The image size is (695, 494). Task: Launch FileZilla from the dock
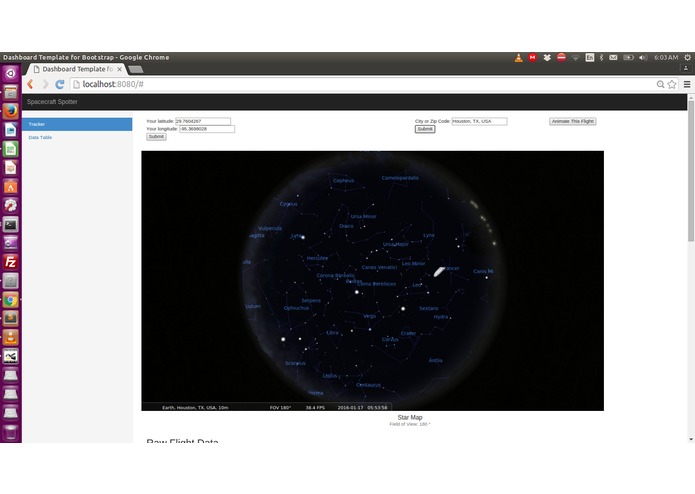pyautogui.click(x=11, y=262)
